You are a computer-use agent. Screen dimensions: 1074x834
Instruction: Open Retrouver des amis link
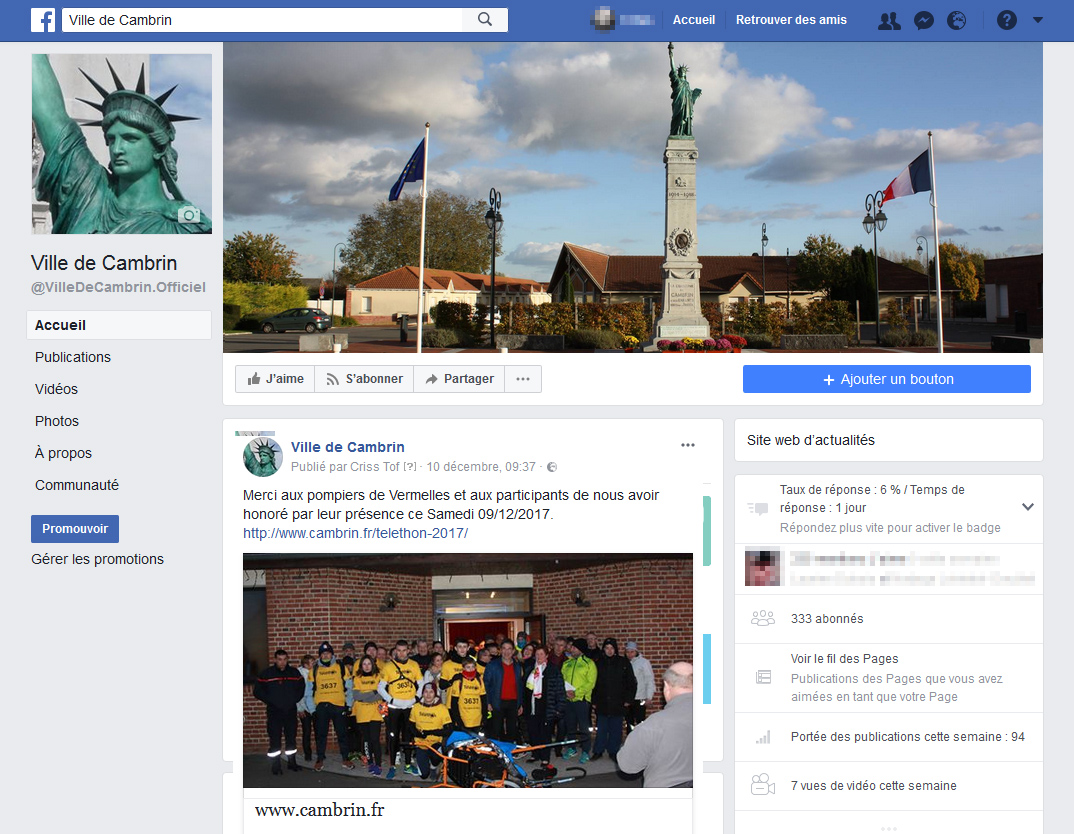(x=791, y=20)
